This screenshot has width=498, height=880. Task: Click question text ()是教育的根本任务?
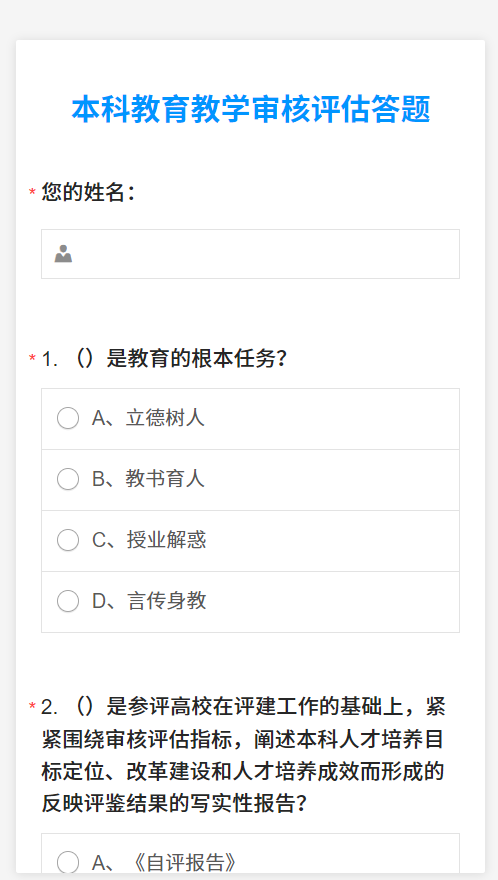181,359
